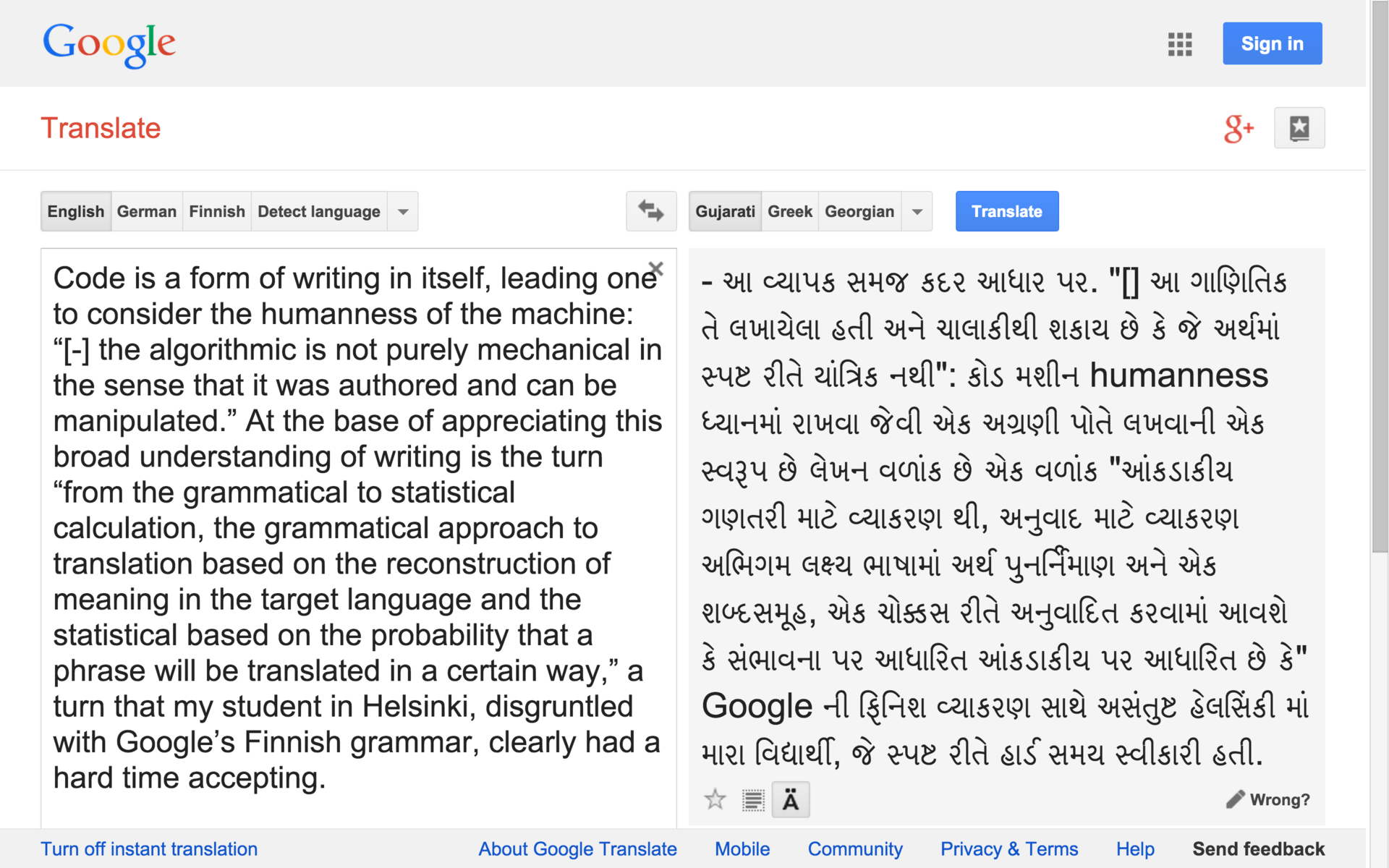This screenshot has width=1389, height=868.
Task: Switch source language to Finnish
Action: coord(217,212)
